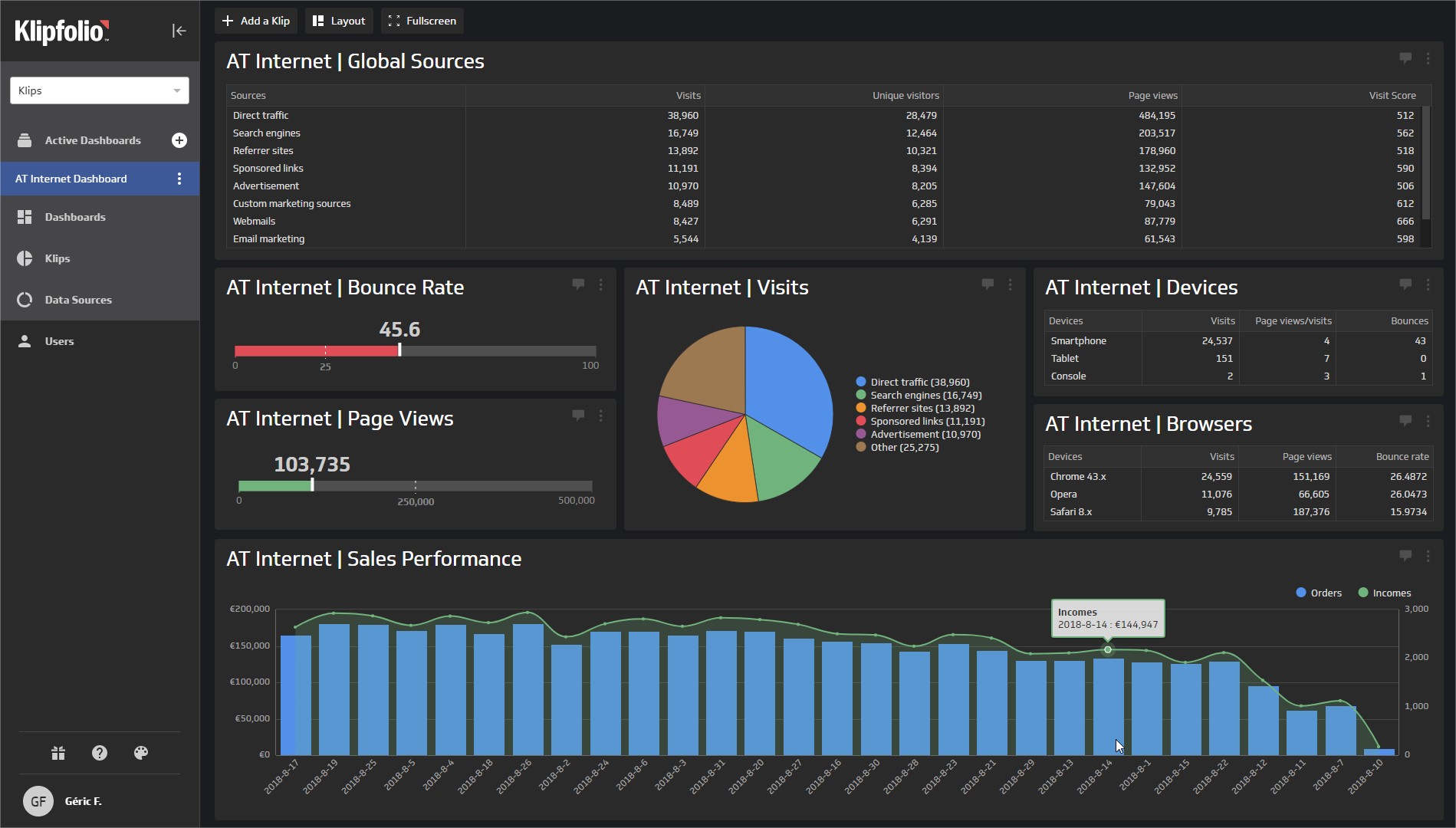Open Page Views klip menu dots
This screenshot has height=828, width=1456.
pos(600,416)
